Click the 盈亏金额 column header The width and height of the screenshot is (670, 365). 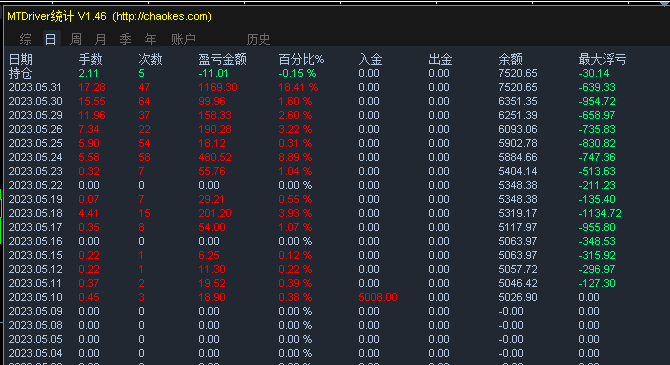pyautogui.click(x=222, y=59)
